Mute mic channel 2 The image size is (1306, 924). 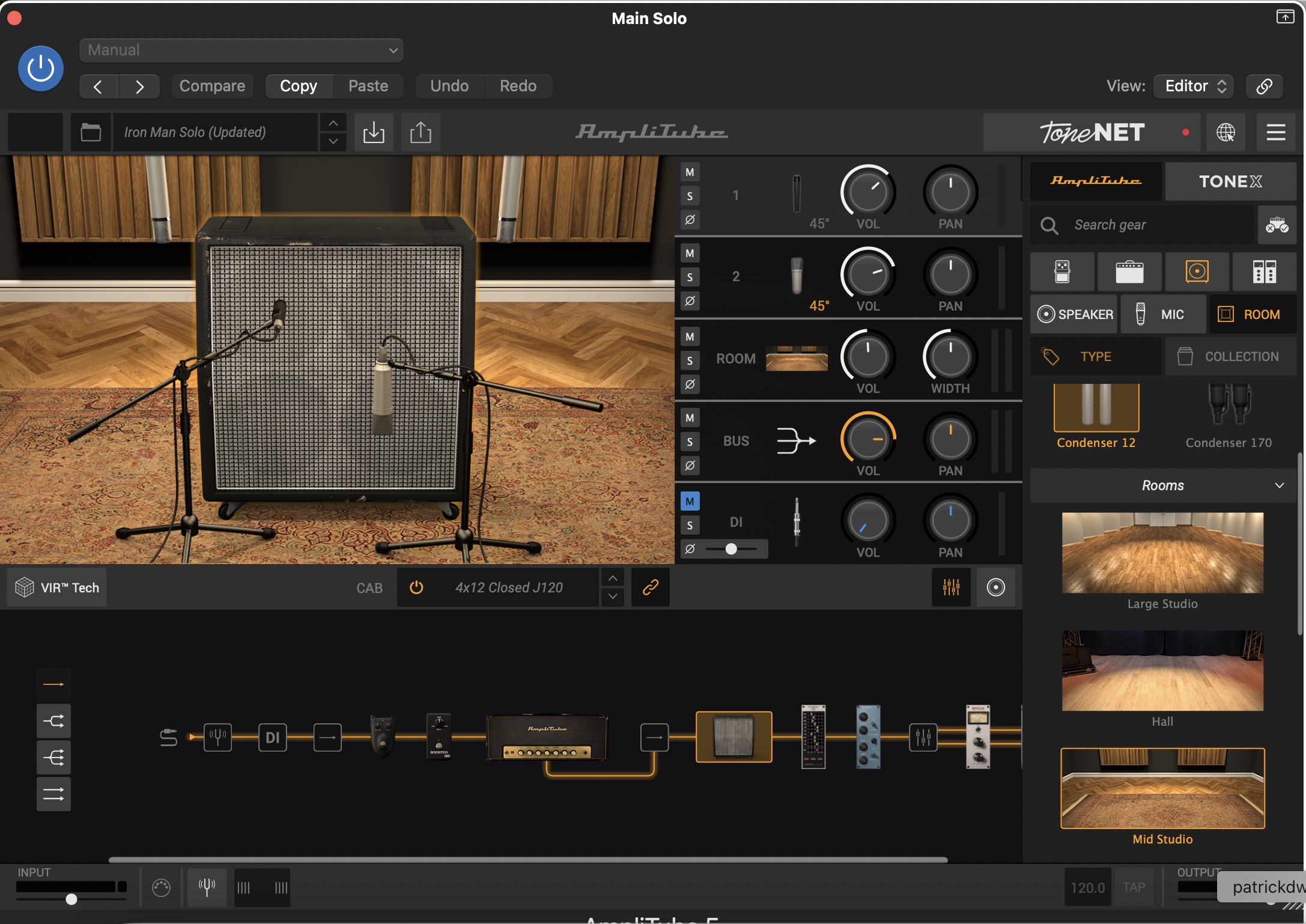tap(690, 254)
